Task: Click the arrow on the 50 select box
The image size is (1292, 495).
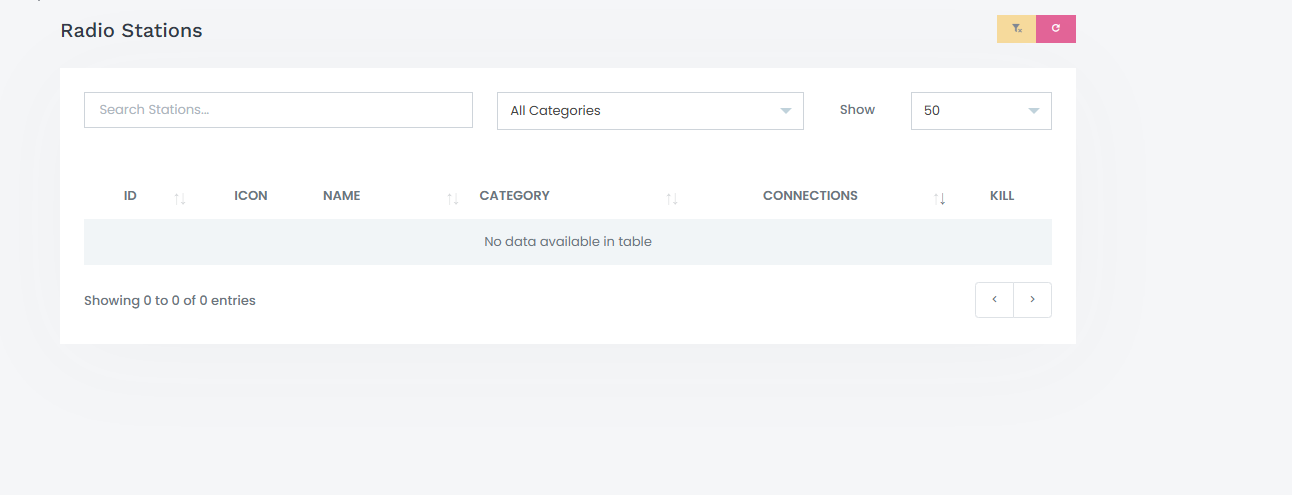Action: (1034, 111)
